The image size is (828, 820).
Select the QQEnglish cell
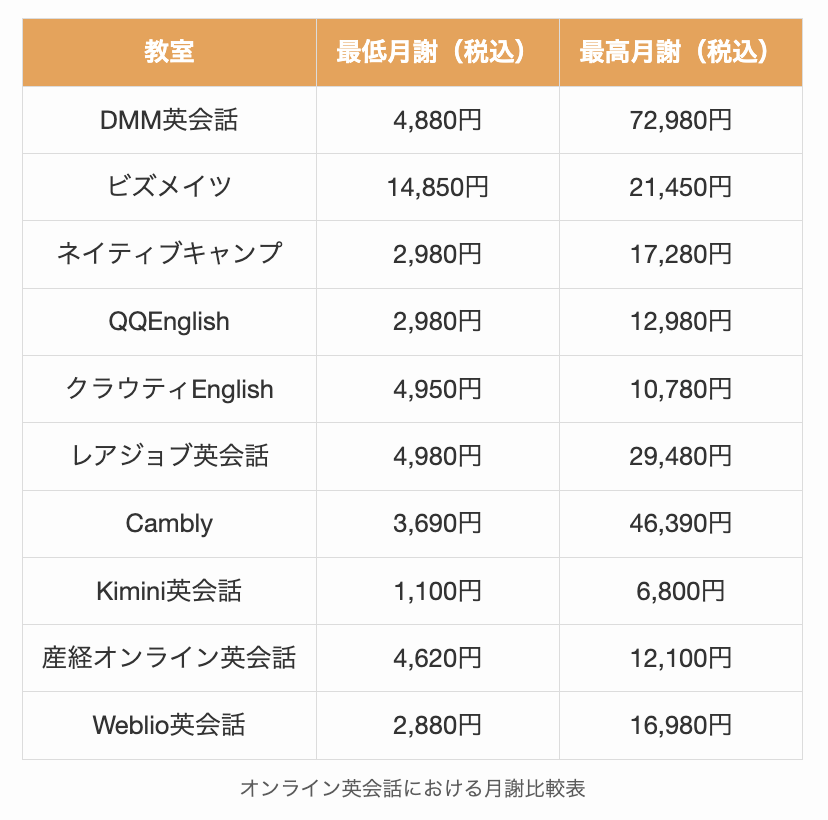[x=169, y=322]
